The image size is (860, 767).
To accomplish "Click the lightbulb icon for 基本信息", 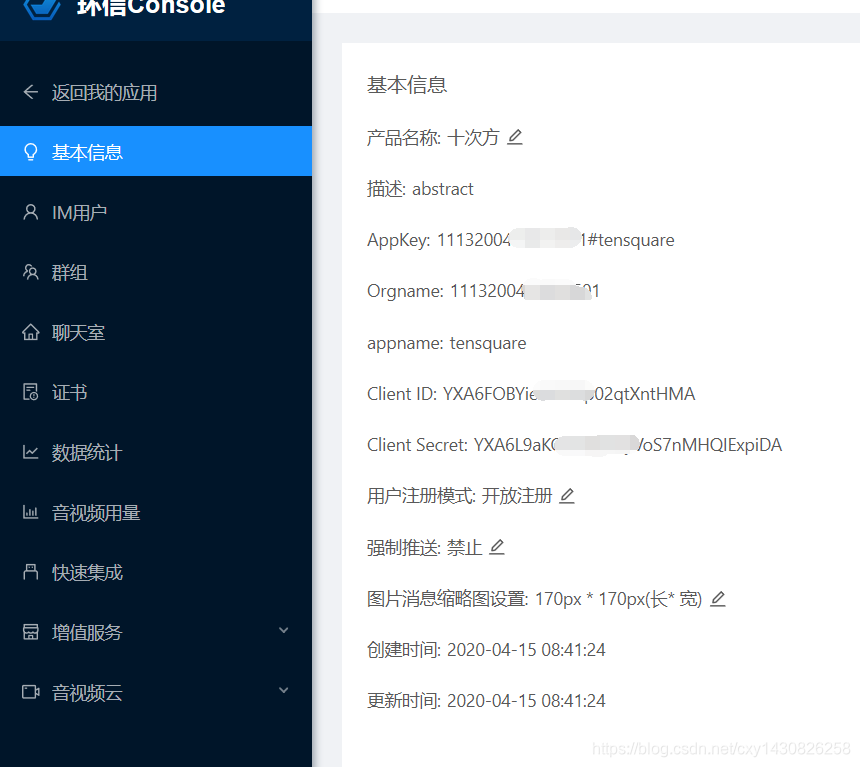I will pyautogui.click(x=31, y=152).
